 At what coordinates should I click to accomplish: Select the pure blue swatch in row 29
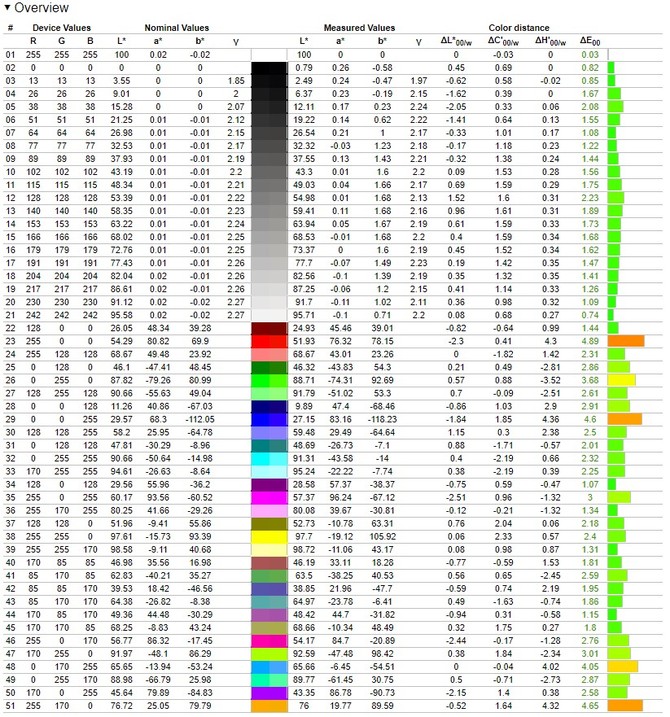tap(269, 419)
